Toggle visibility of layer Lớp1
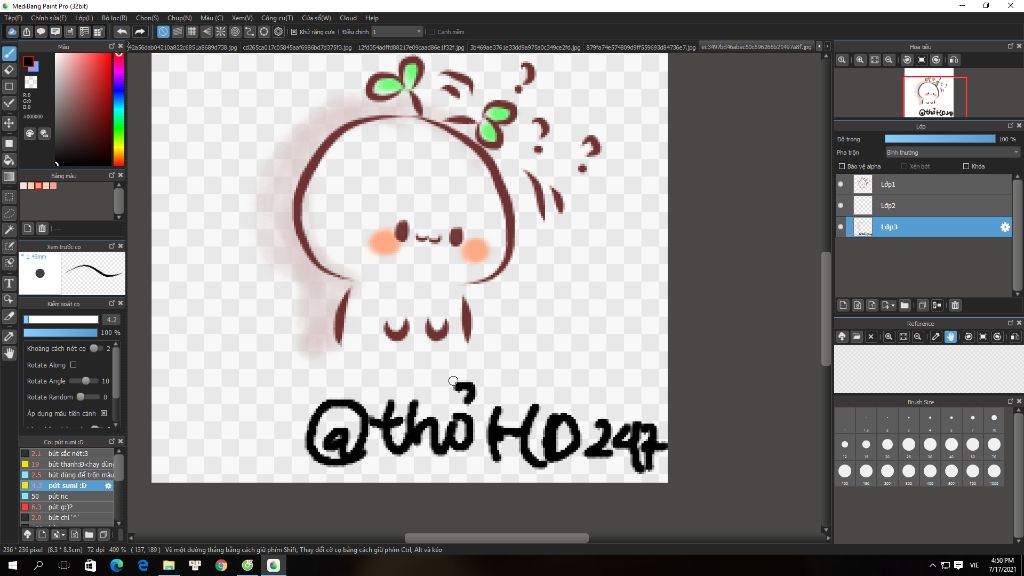1024x576 pixels. click(840, 184)
